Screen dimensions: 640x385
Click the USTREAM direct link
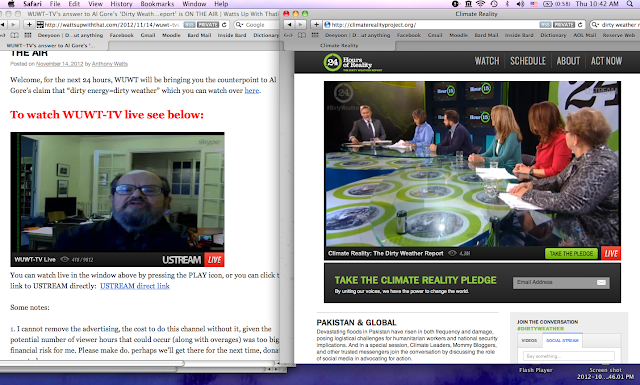click(x=135, y=286)
